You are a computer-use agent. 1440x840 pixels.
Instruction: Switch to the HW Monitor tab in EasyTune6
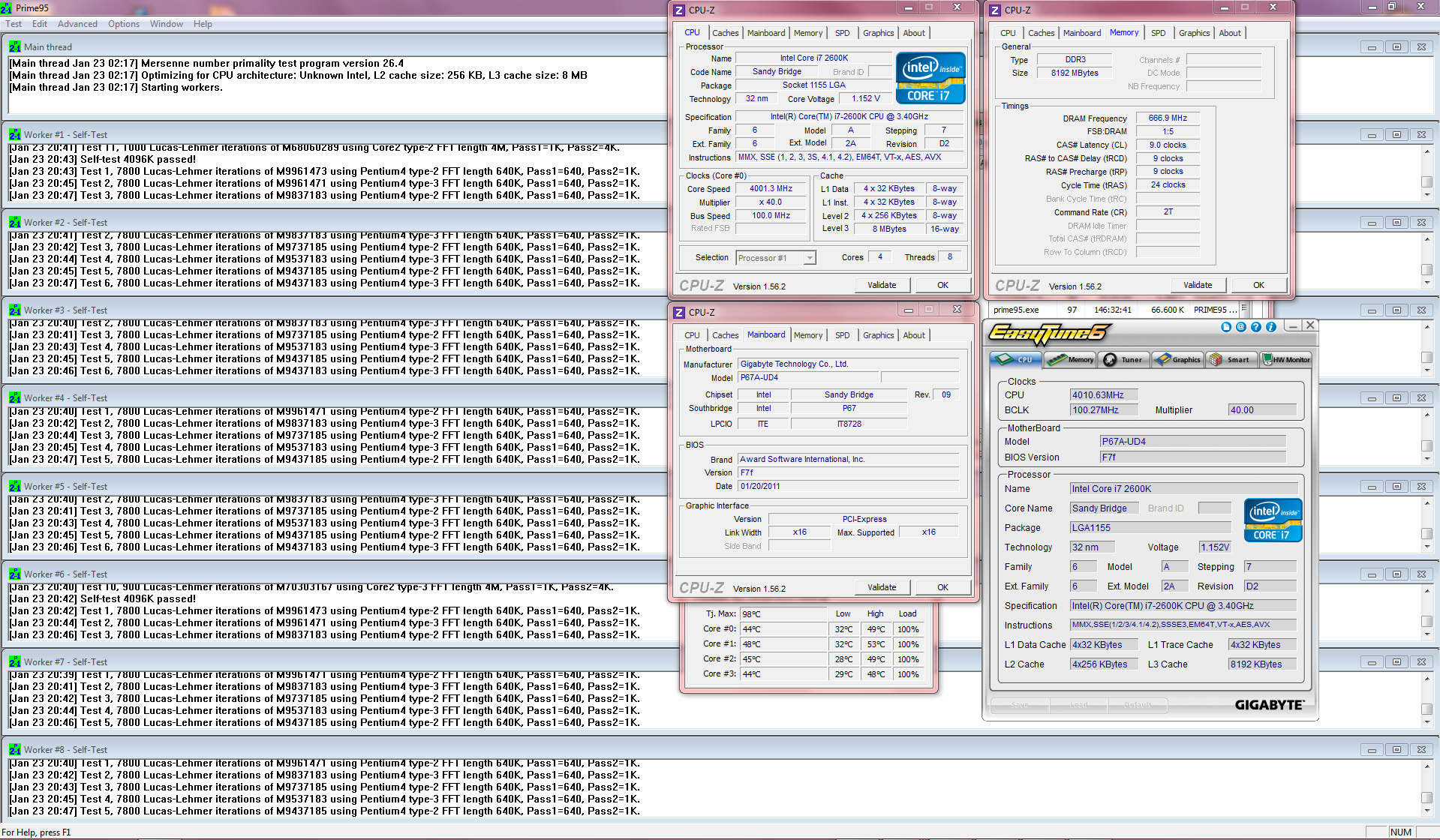(1286, 360)
